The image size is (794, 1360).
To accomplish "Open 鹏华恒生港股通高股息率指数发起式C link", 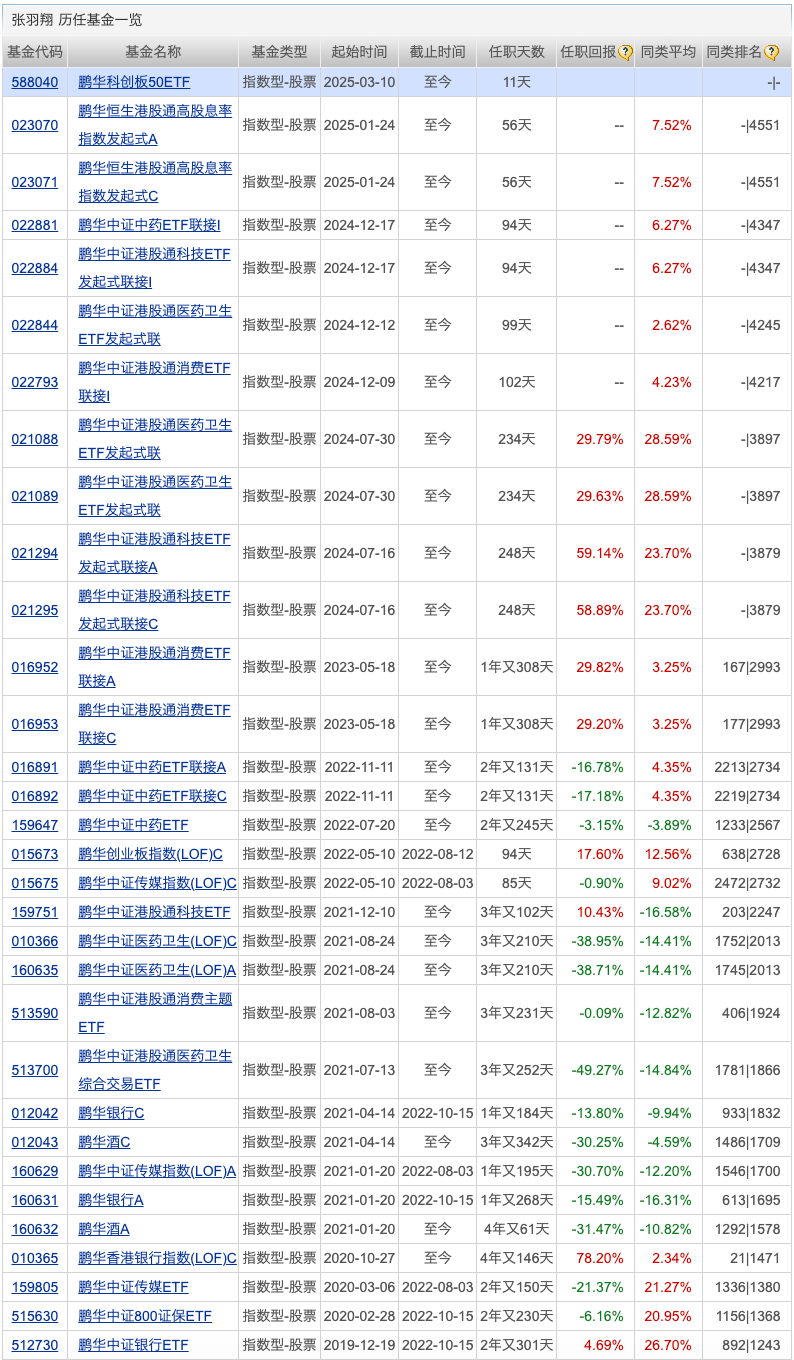I will tap(155, 182).
